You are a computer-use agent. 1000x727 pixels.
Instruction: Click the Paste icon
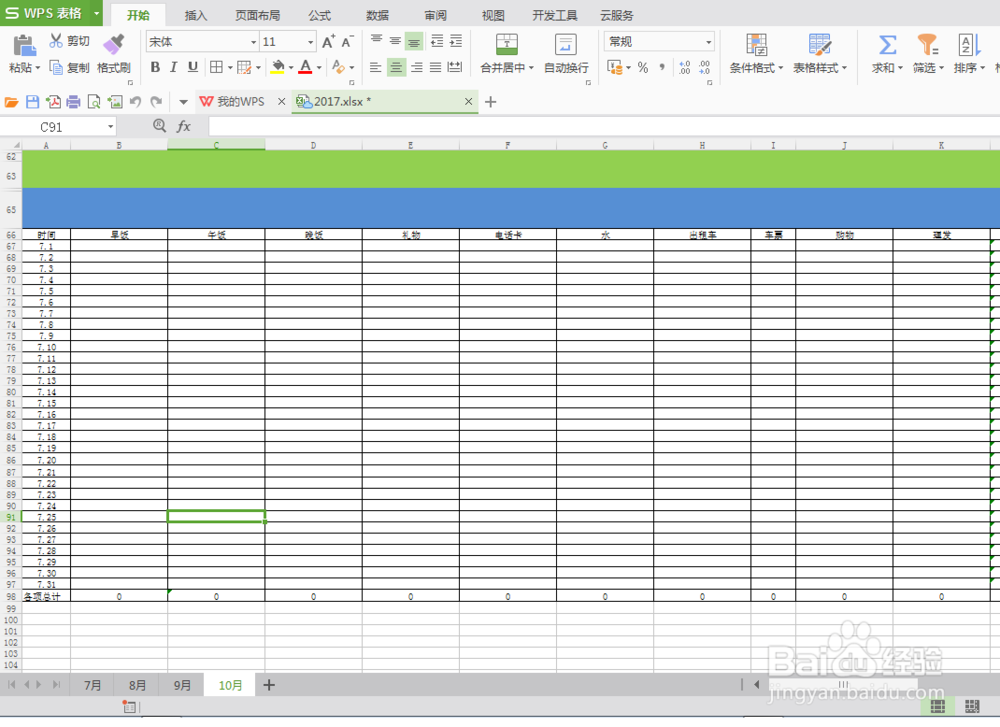(x=24, y=46)
